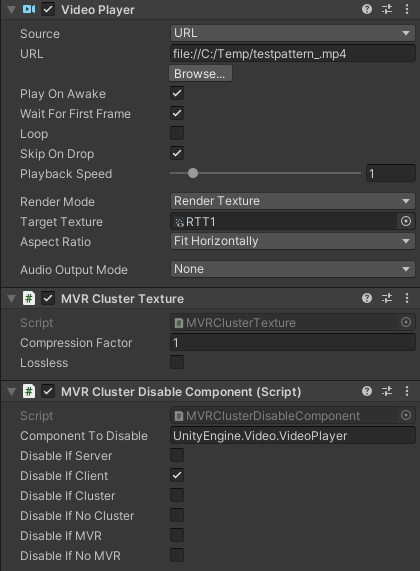Toggle the Disable If Client checkbox
The height and width of the screenshot is (571, 420).
tap(177, 475)
